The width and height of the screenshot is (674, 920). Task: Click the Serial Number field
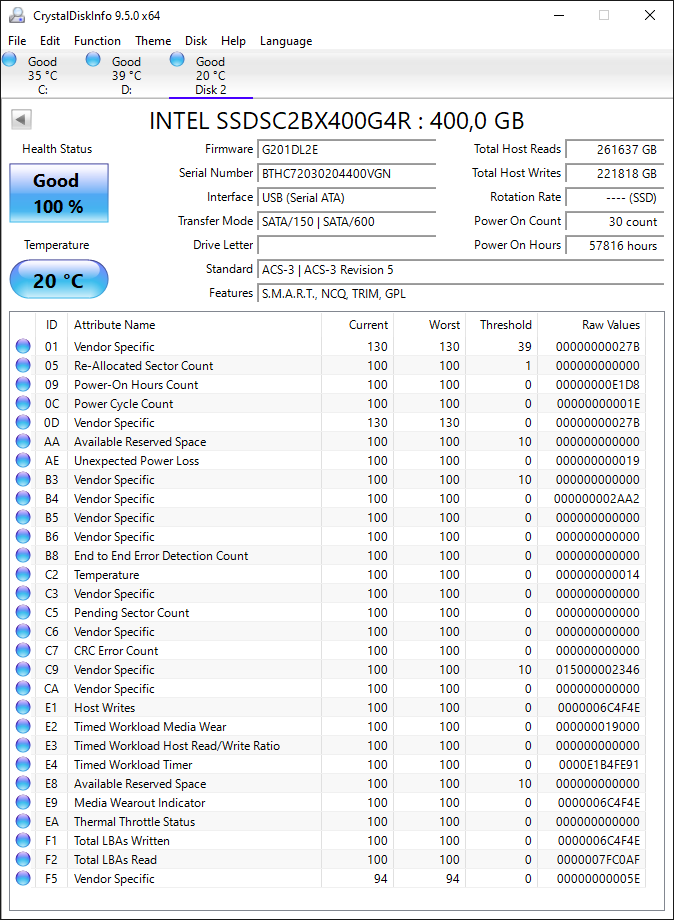pyautogui.click(x=347, y=174)
